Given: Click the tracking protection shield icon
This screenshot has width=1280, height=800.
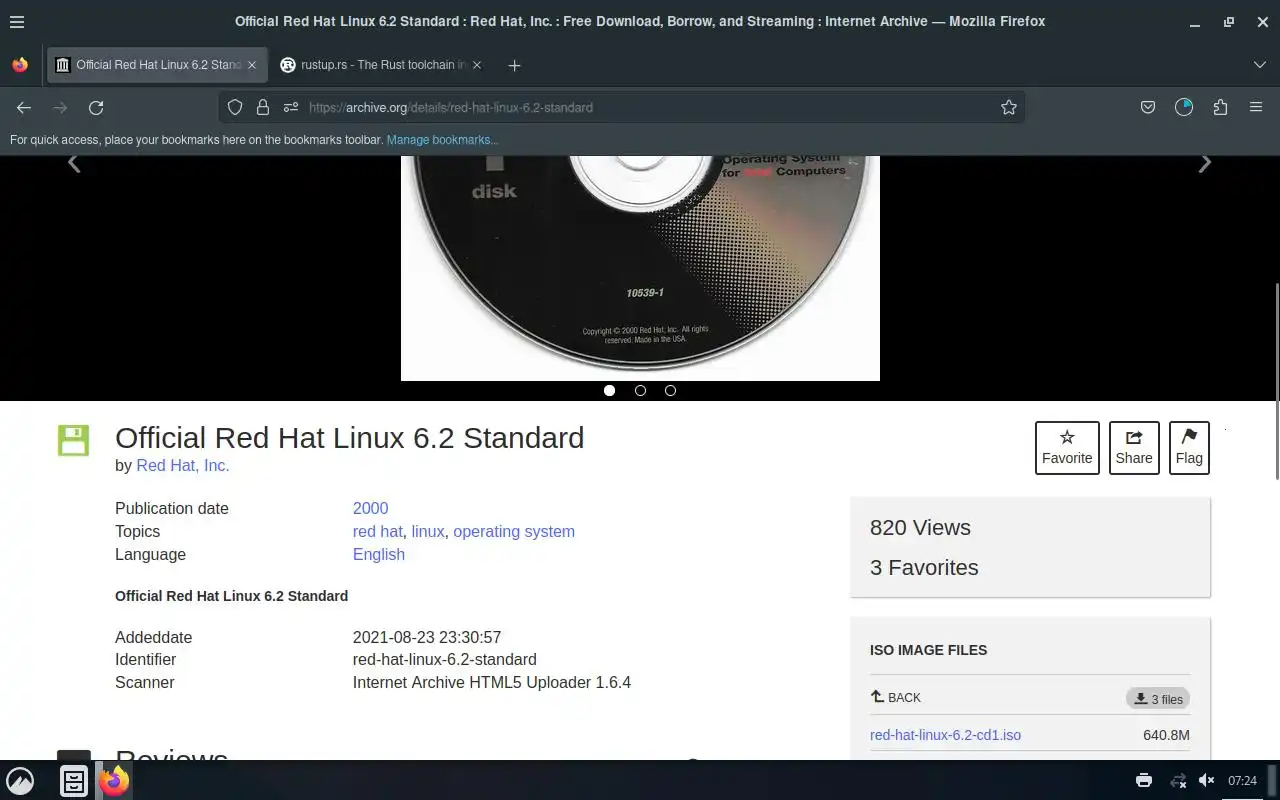Looking at the screenshot, I should [235, 107].
